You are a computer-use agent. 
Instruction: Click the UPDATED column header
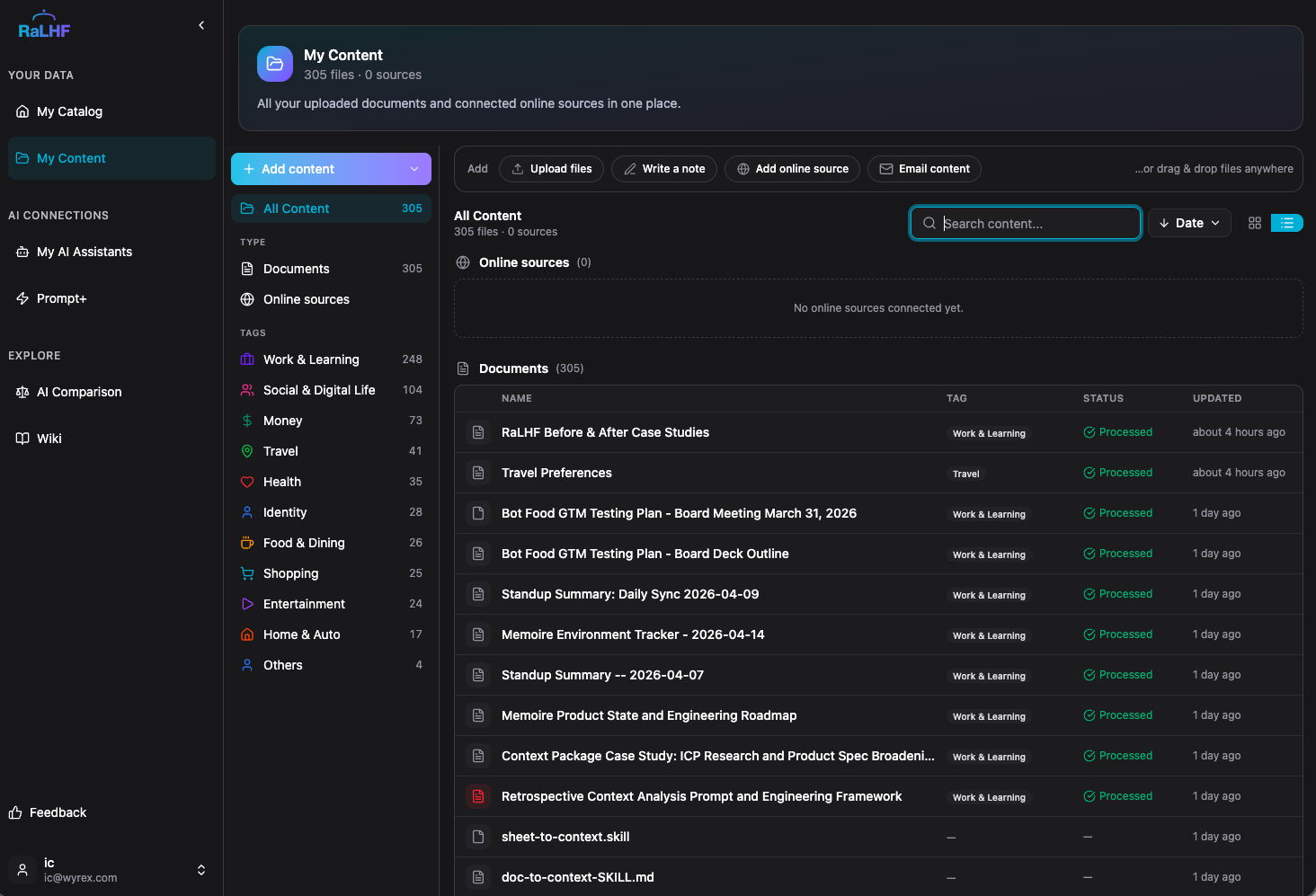tap(1217, 398)
